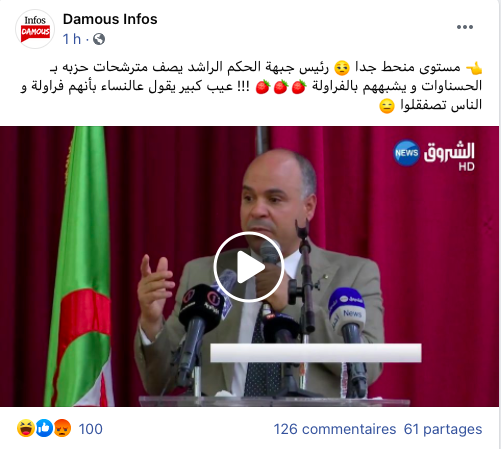Click the Damous Infos profile picture
The height and width of the screenshot is (449, 501).
[35, 29]
